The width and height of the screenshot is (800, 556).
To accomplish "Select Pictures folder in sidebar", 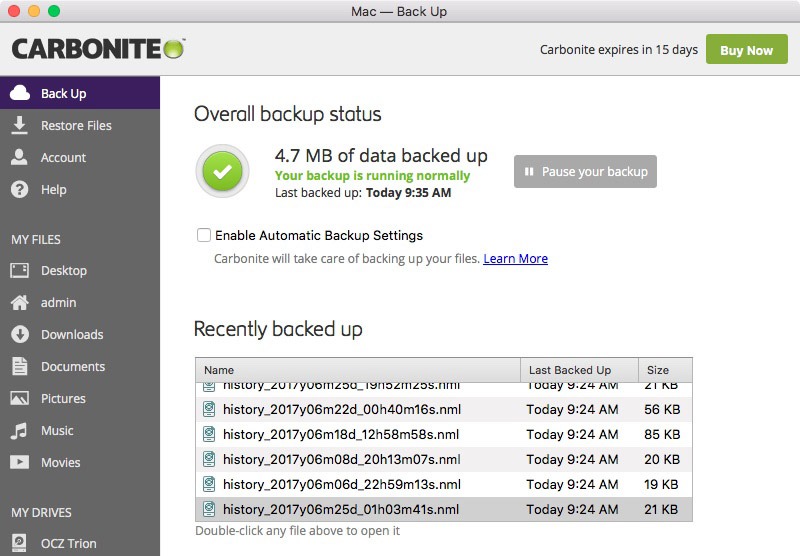I will pos(80,398).
